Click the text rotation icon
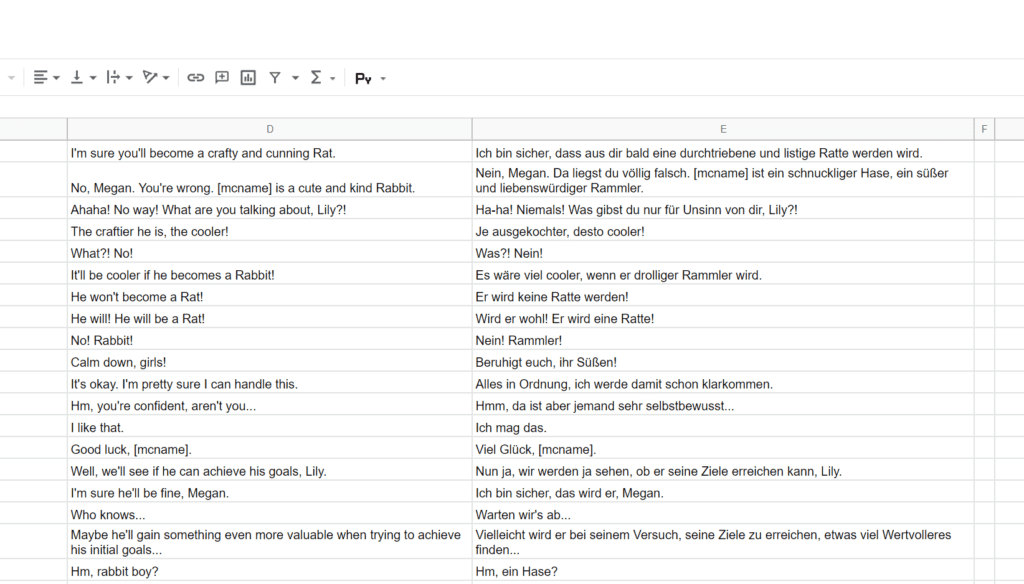Screen dimensions: 1024x584 (150, 78)
